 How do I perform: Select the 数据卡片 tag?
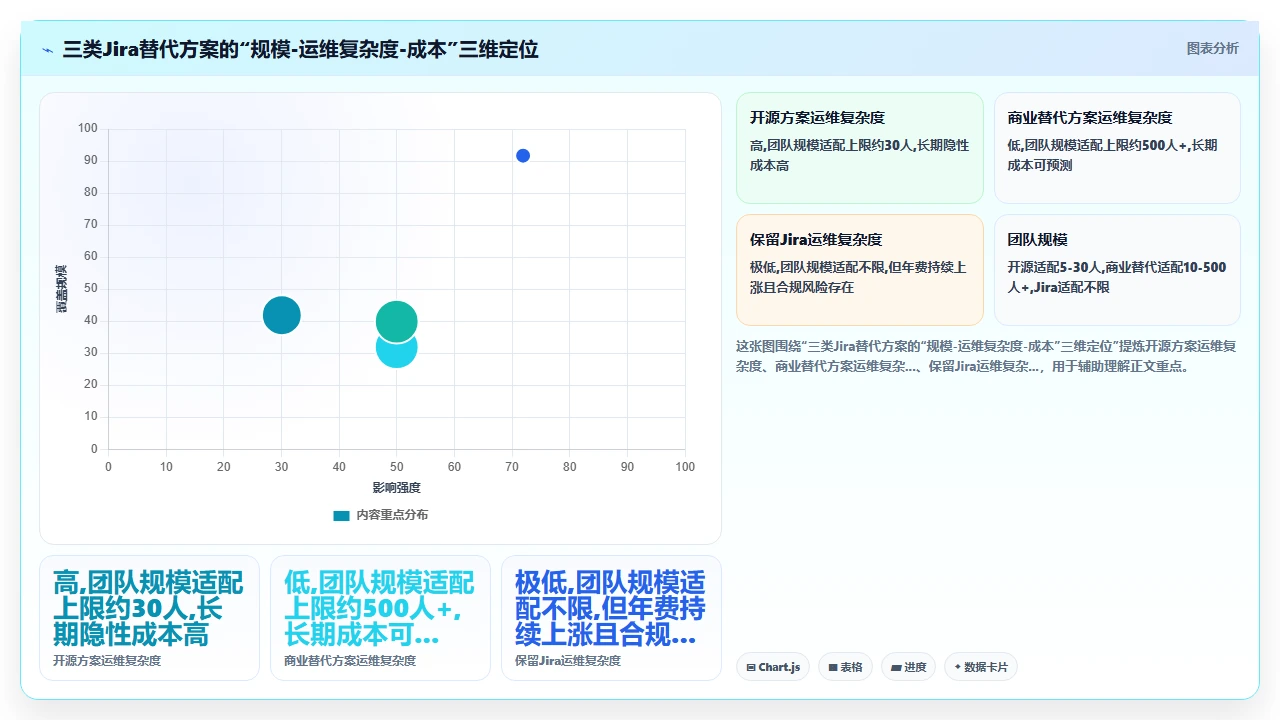point(980,667)
